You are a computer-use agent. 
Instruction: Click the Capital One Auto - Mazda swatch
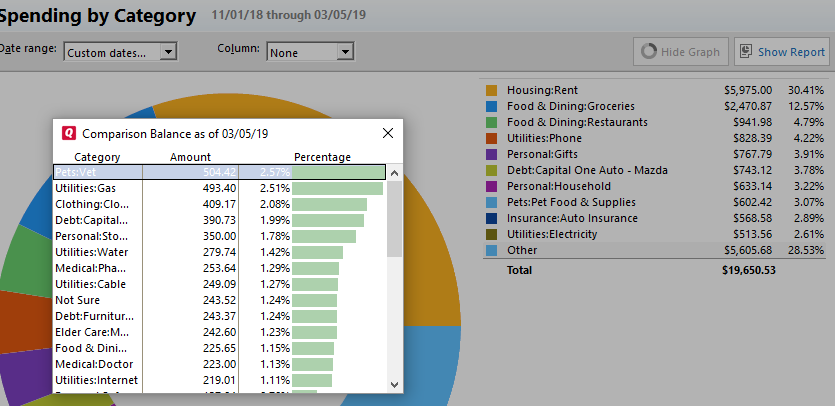(x=492, y=170)
